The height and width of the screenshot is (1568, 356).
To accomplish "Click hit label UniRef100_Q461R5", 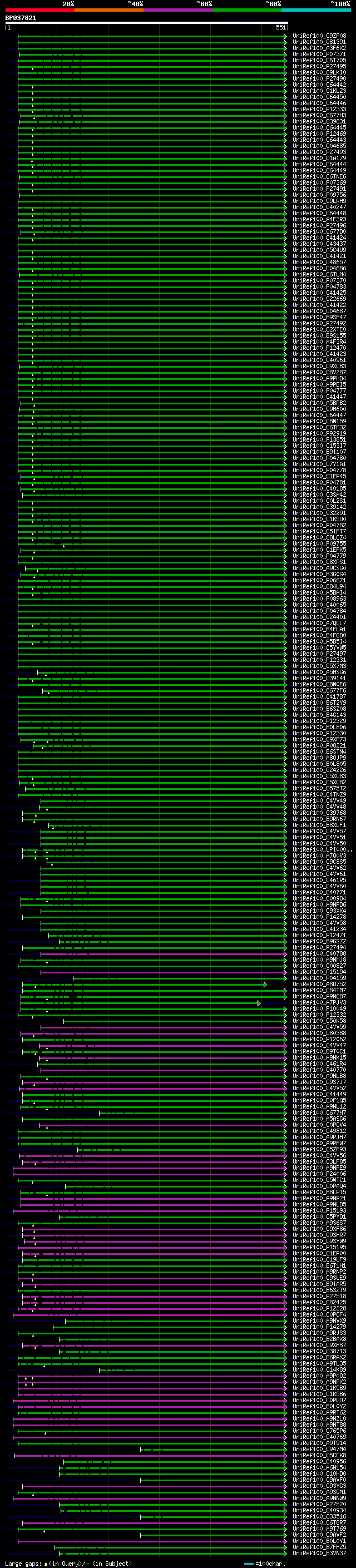I will click(x=319, y=880).
